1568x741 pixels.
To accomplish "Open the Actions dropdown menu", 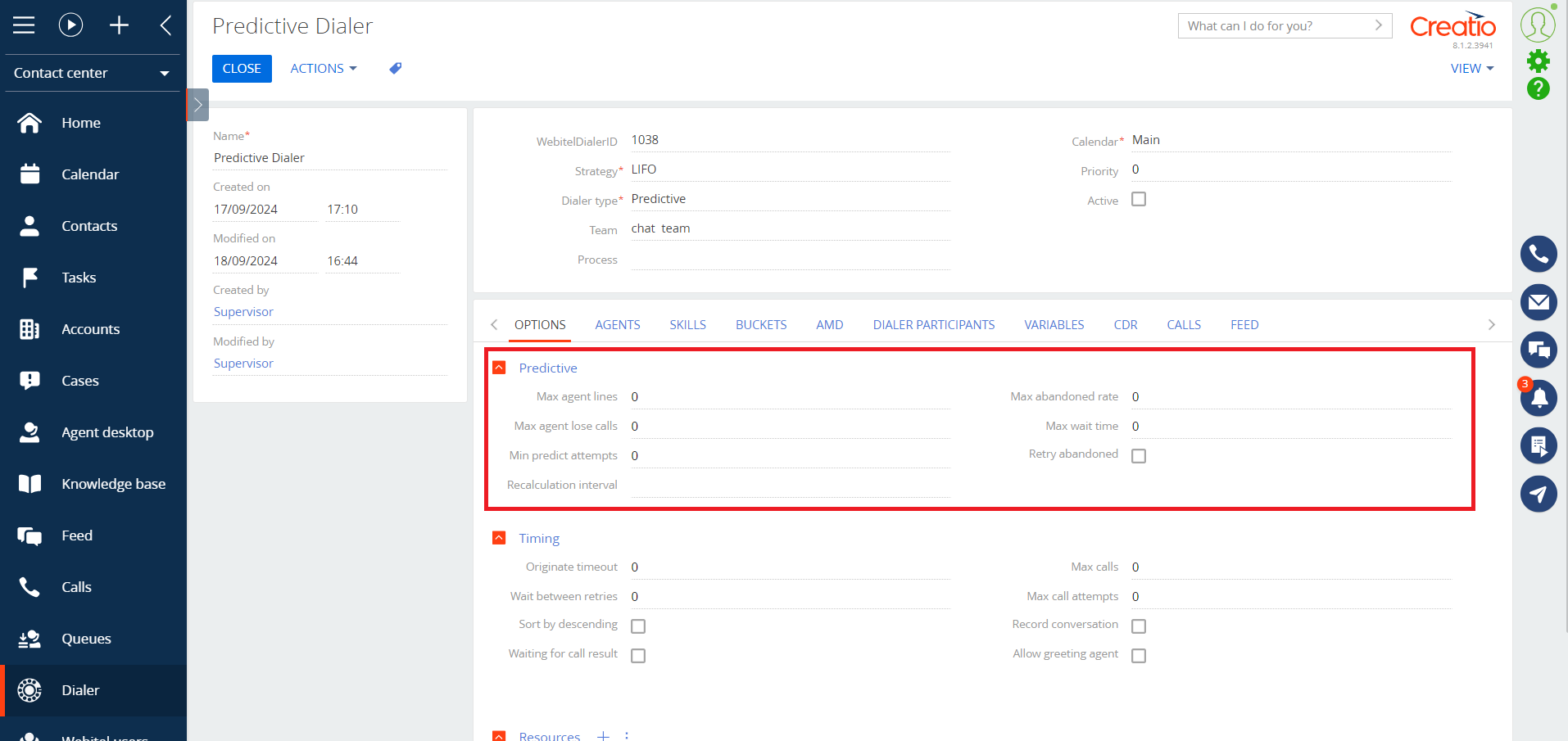I will tap(324, 69).
